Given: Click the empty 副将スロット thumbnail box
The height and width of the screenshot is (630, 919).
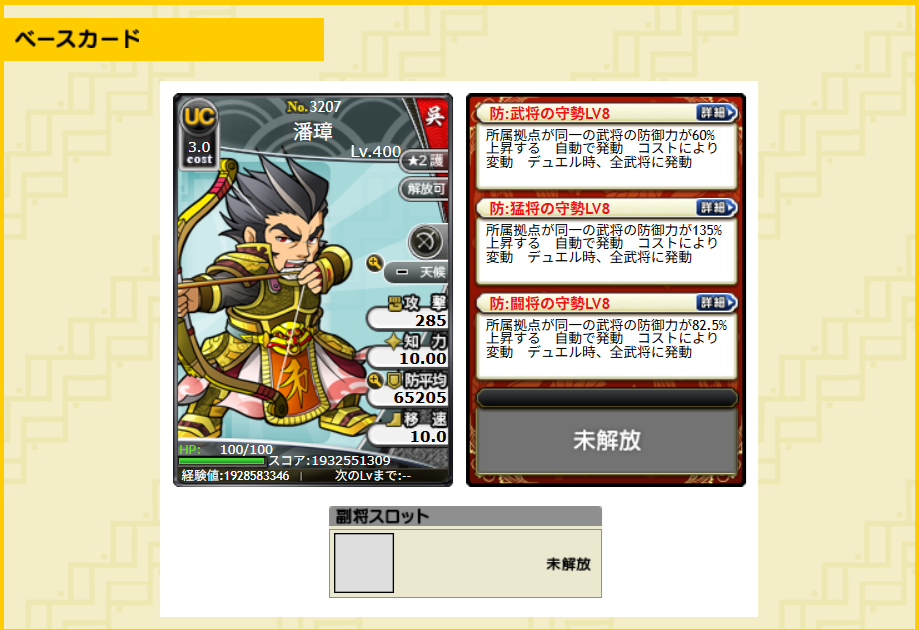Looking at the screenshot, I should click(364, 563).
